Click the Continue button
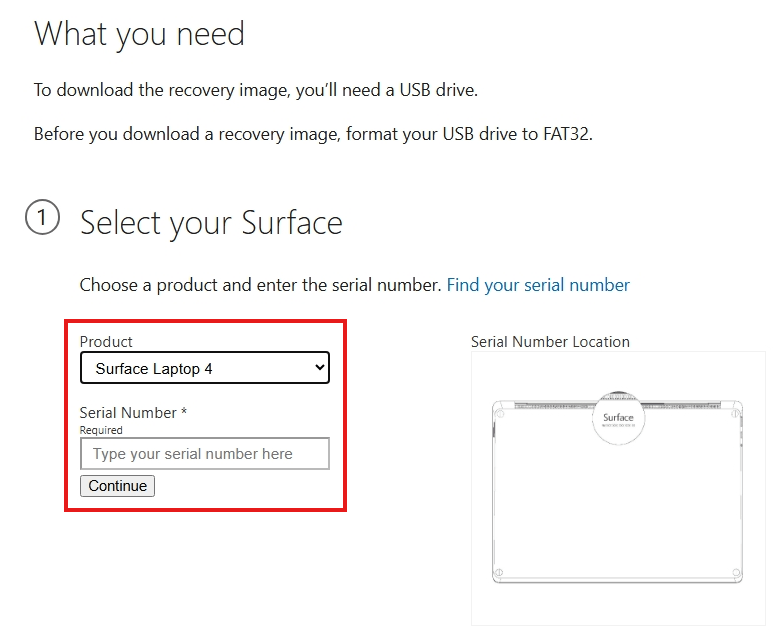Image resolution: width=773 pixels, height=631 pixels. pyautogui.click(x=117, y=486)
